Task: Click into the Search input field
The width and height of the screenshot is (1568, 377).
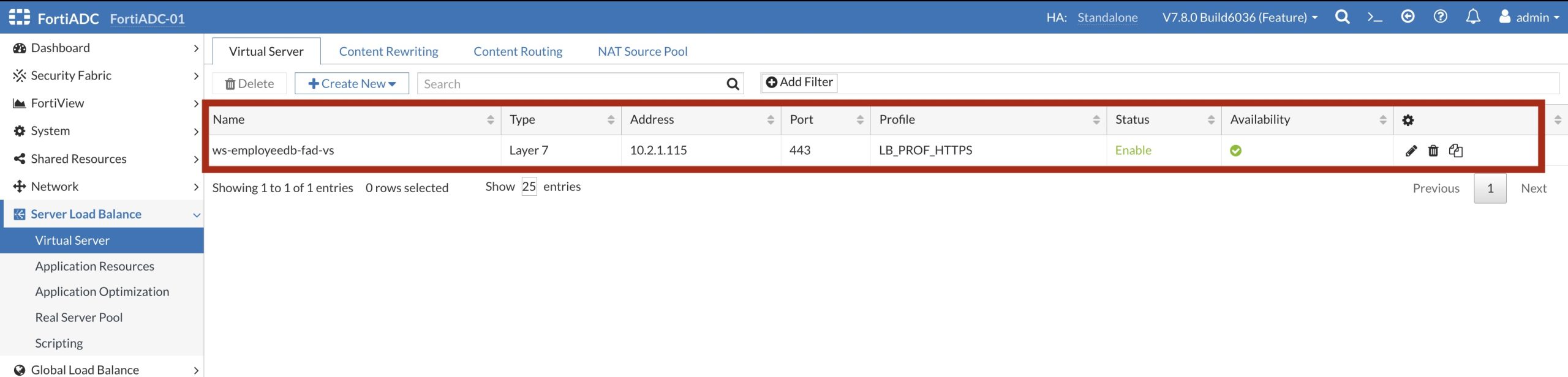Action: click(570, 84)
